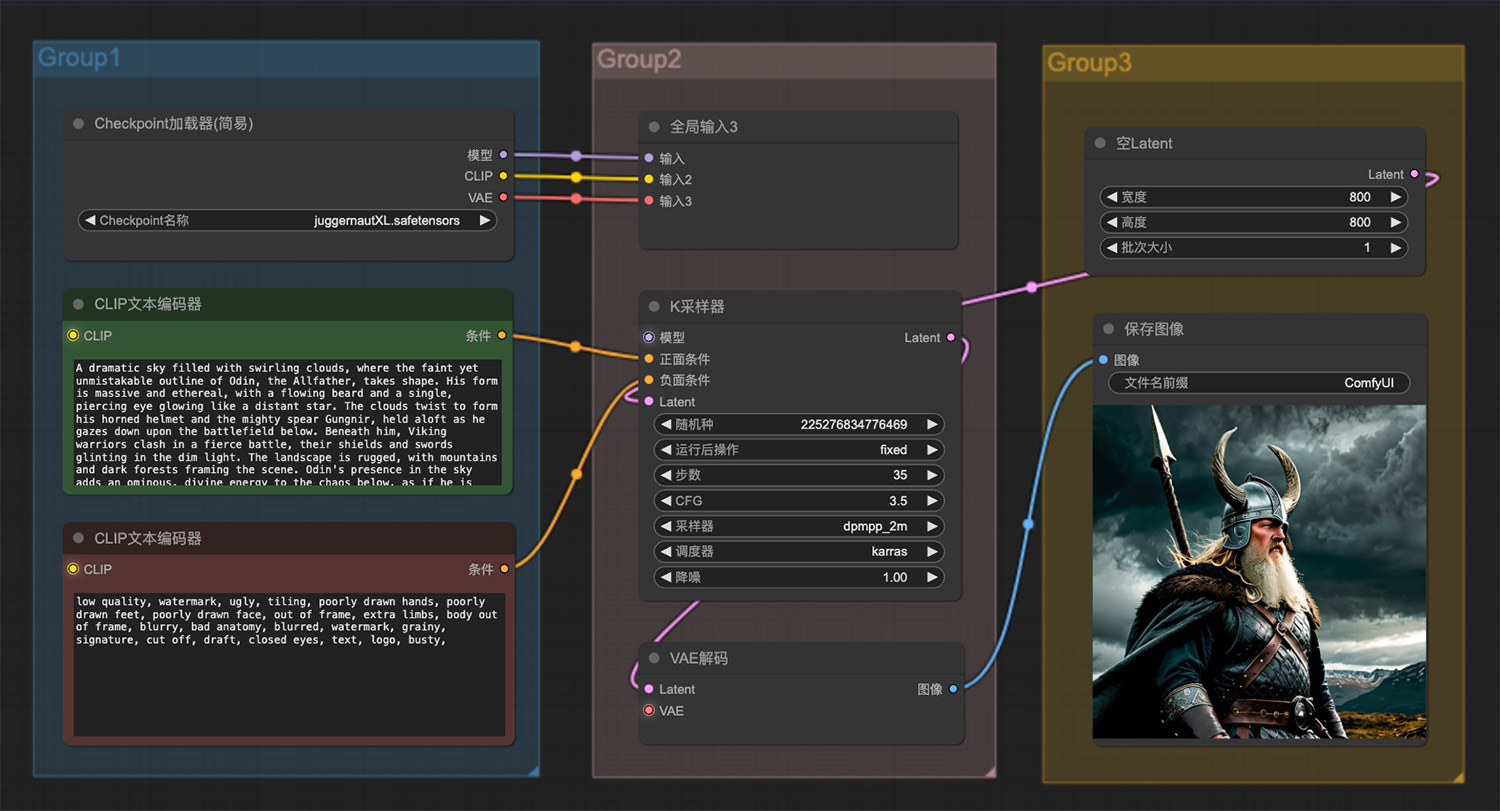Click the 全局输入3 node collapse dot
The image size is (1500, 811).
pos(654,127)
